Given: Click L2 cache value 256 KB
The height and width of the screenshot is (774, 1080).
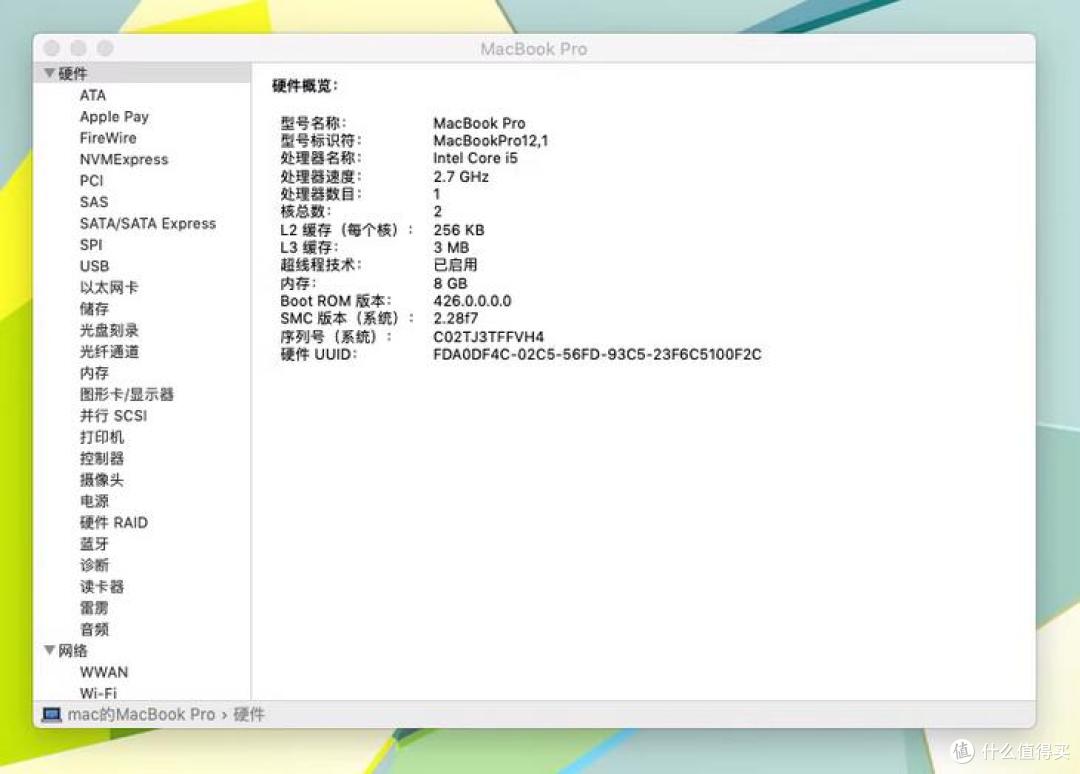Looking at the screenshot, I should coord(459,229).
